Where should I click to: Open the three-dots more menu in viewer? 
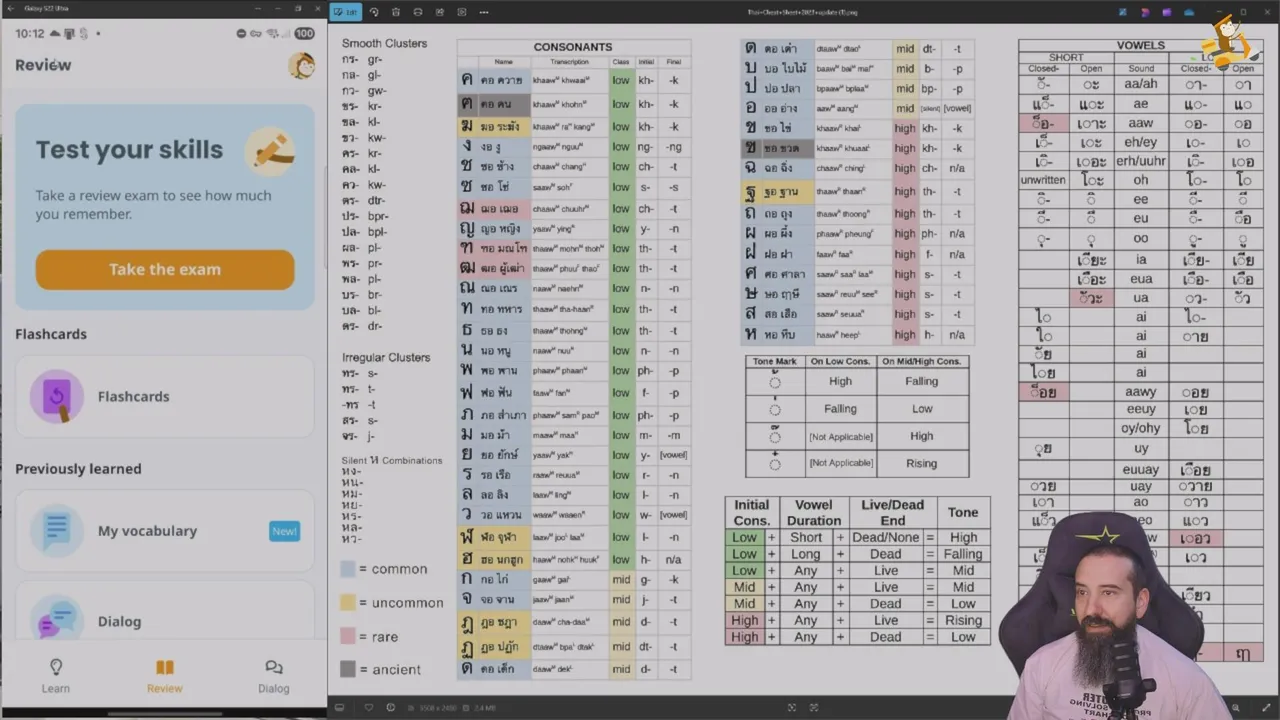click(x=484, y=12)
